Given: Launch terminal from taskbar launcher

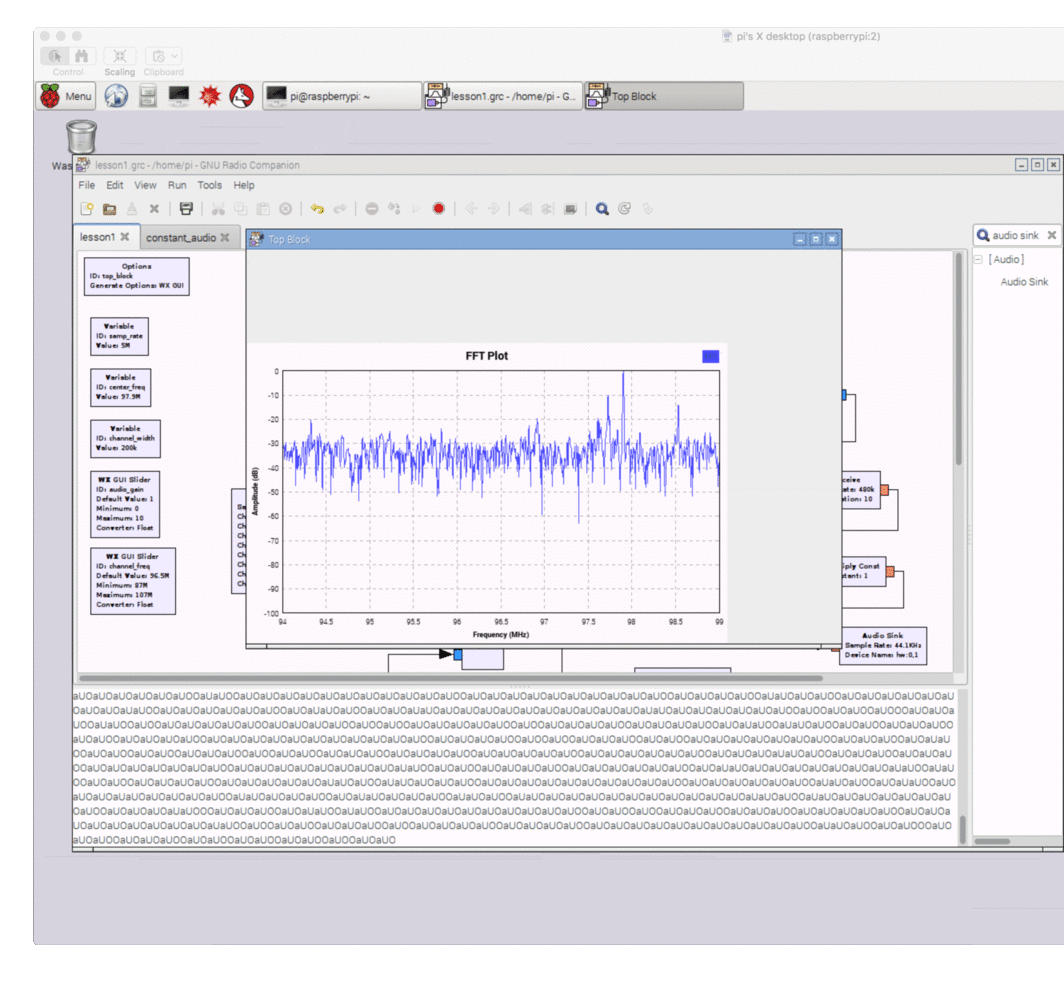Looking at the screenshot, I should [x=179, y=96].
